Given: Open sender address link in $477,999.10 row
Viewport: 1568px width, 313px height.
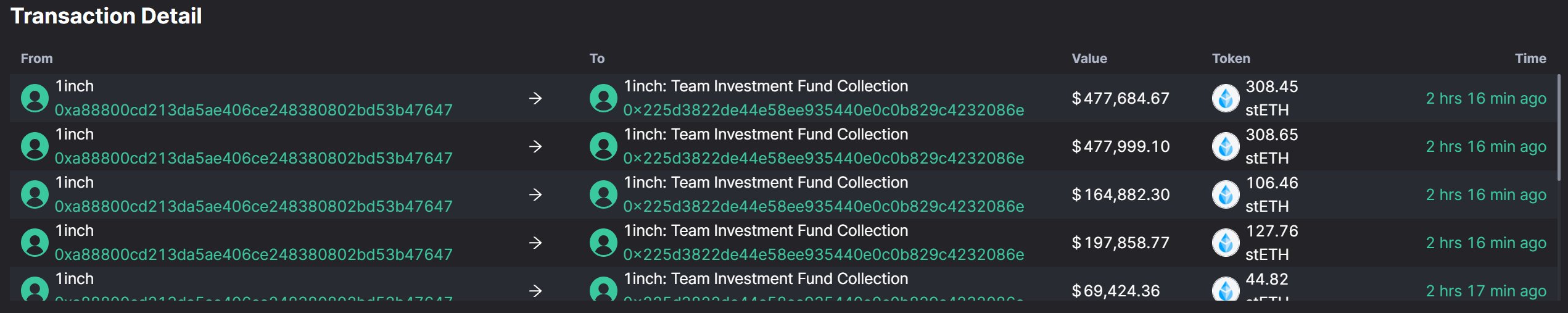Looking at the screenshot, I should [254, 158].
